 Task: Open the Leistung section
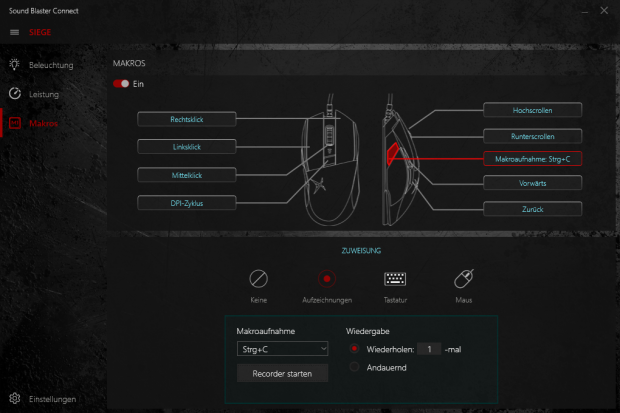[43, 95]
